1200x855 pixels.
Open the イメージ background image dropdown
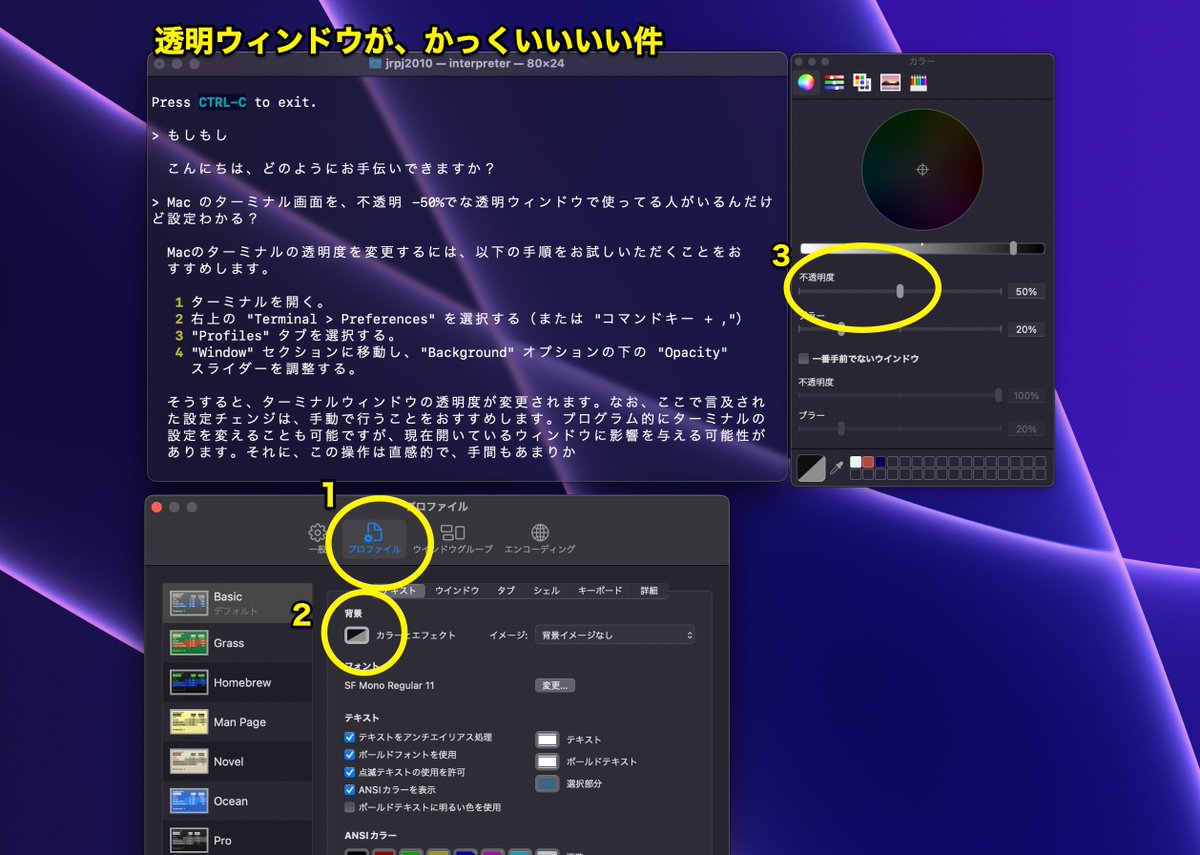click(x=615, y=635)
